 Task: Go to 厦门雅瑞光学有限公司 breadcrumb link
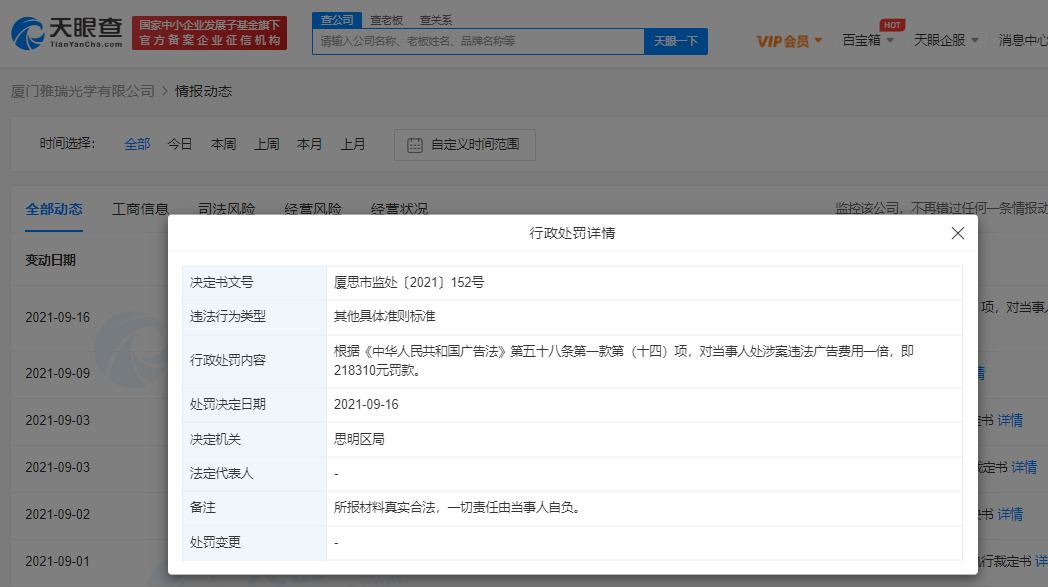pyautogui.click(x=82, y=91)
